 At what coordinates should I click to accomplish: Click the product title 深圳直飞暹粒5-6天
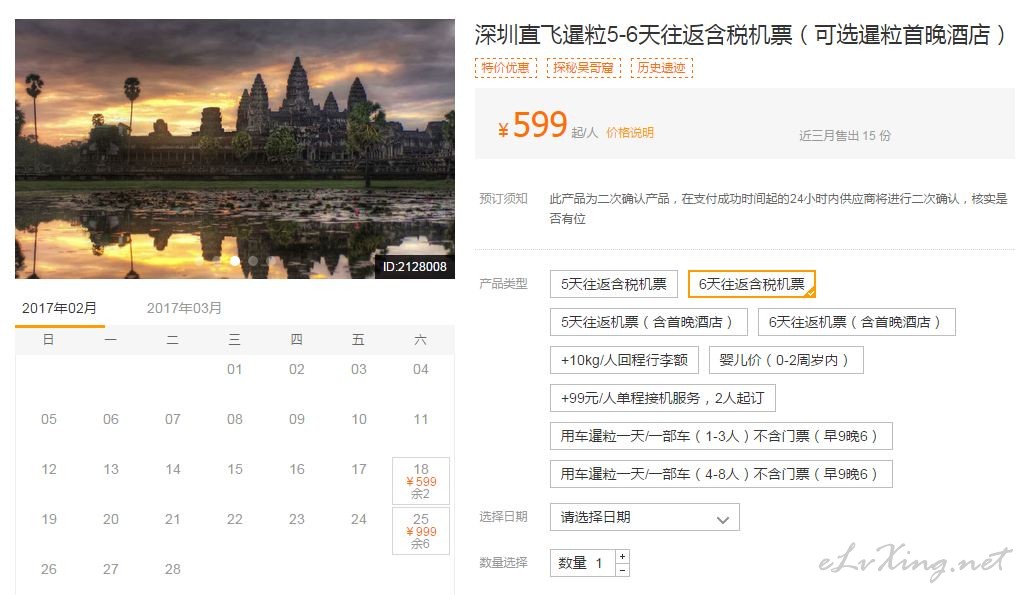741,35
